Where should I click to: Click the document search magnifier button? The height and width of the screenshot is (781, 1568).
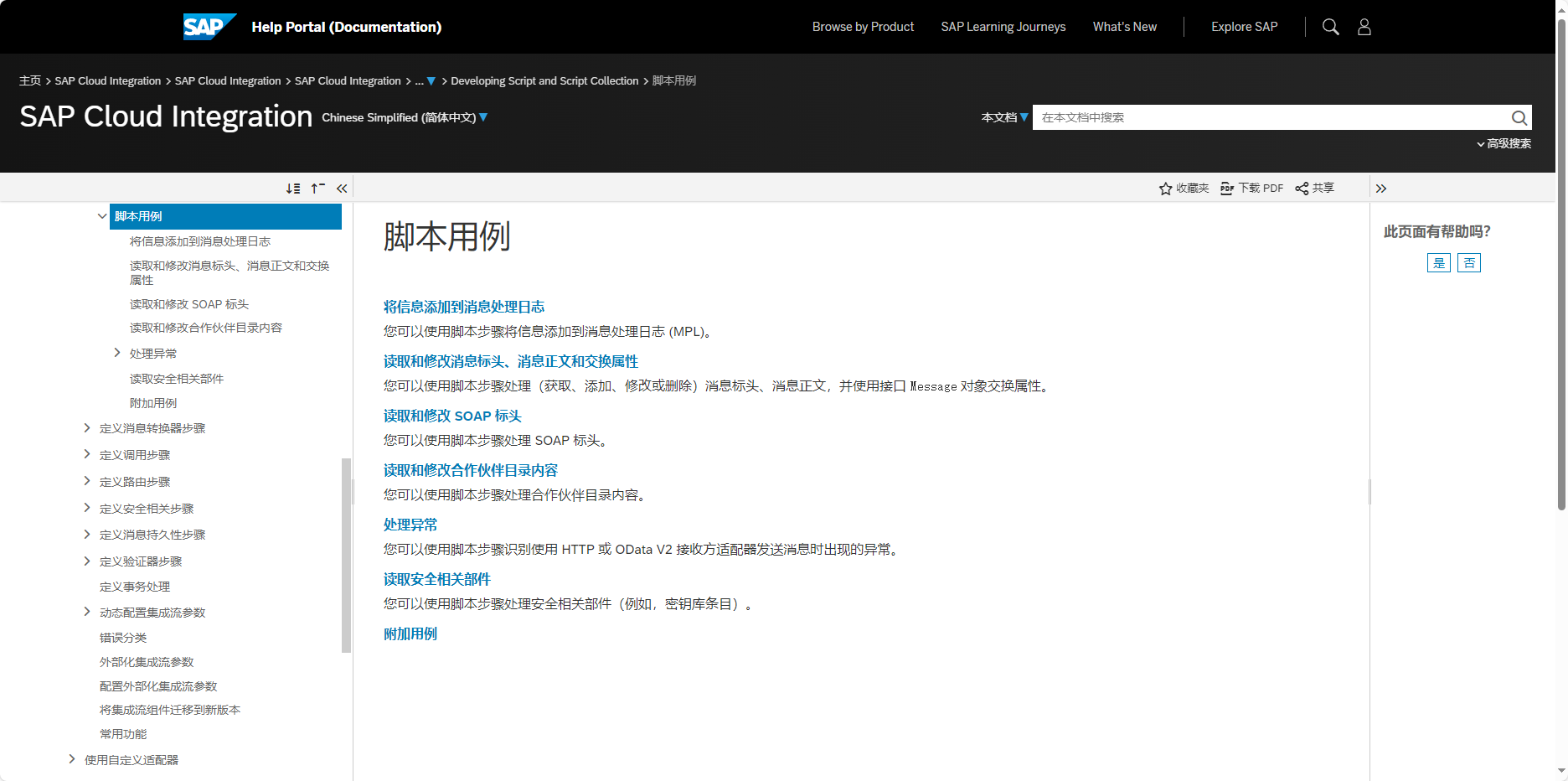pyautogui.click(x=1519, y=117)
